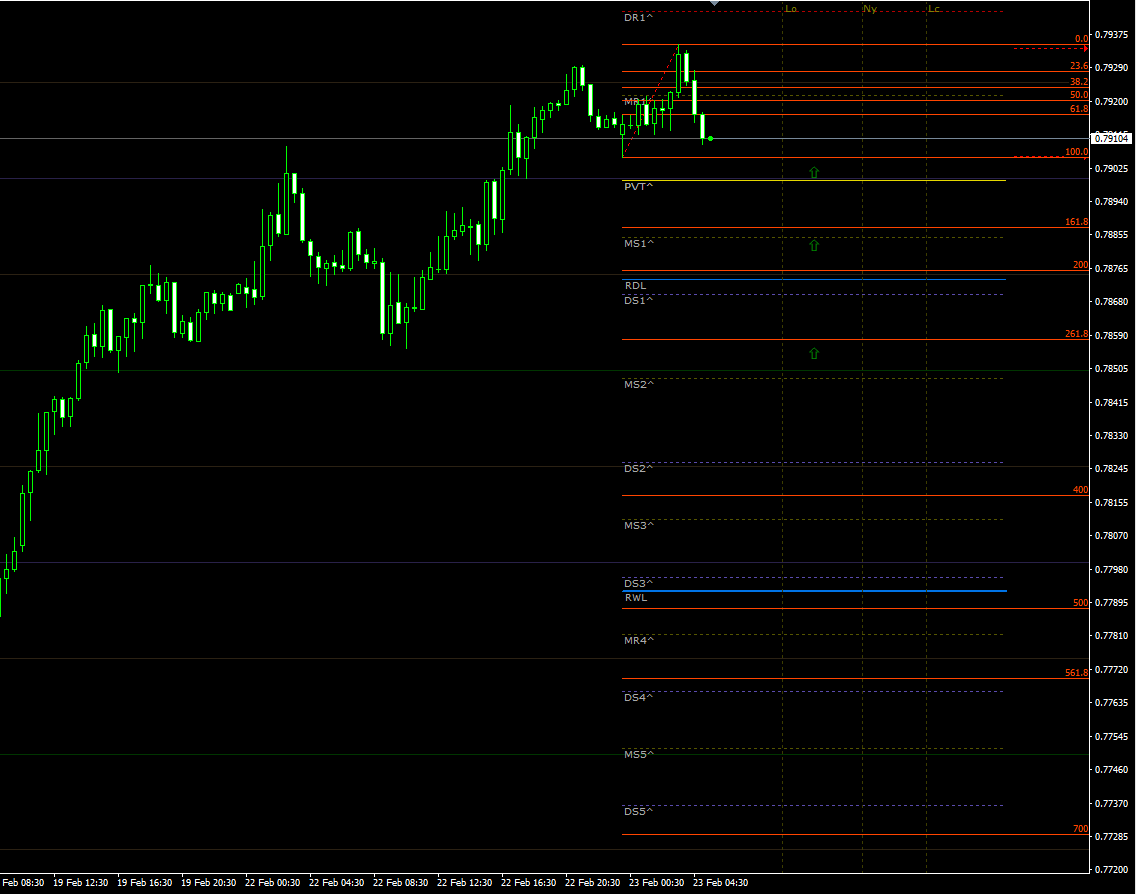Select the MR4^ level label
The height and width of the screenshot is (894, 1136).
[x=639, y=640]
